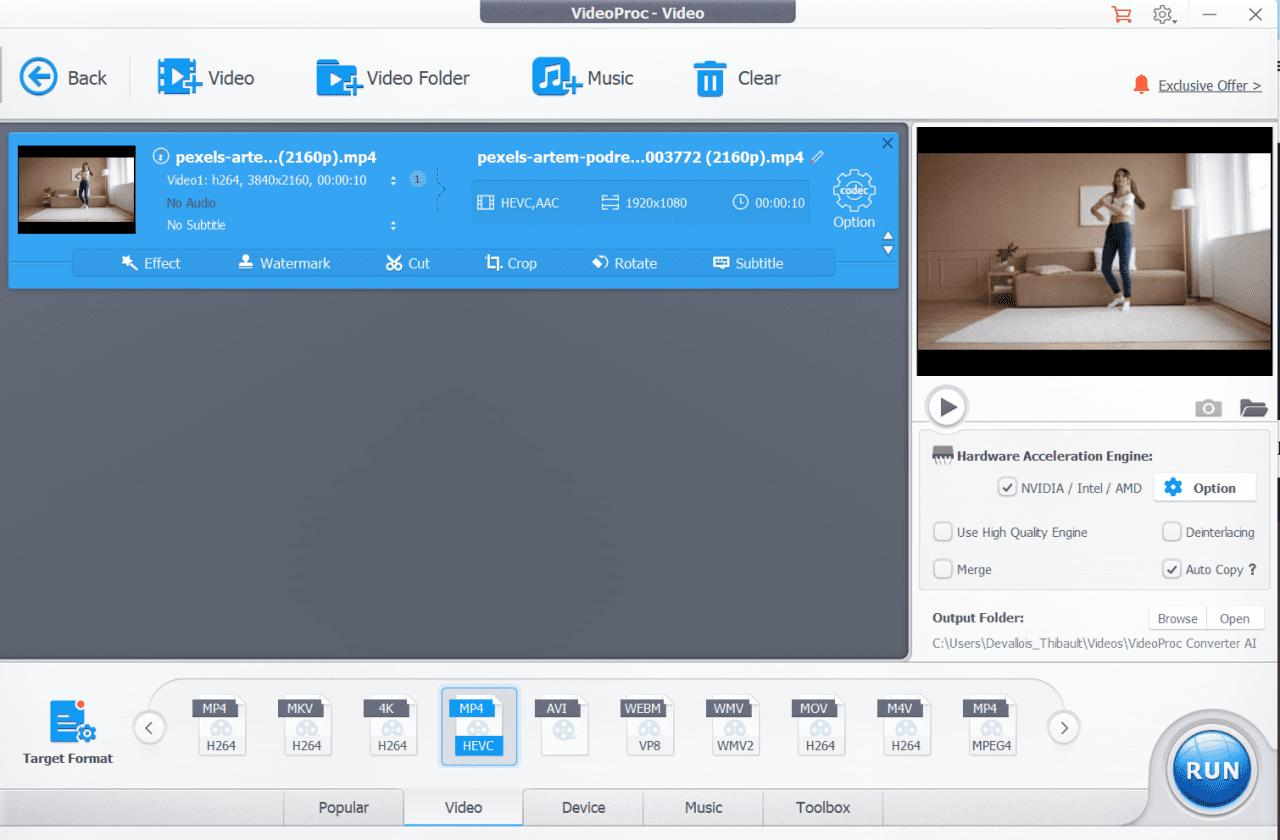Rename output file with the pencil icon
This screenshot has height=840, width=1280.
[x=818, y=157]
